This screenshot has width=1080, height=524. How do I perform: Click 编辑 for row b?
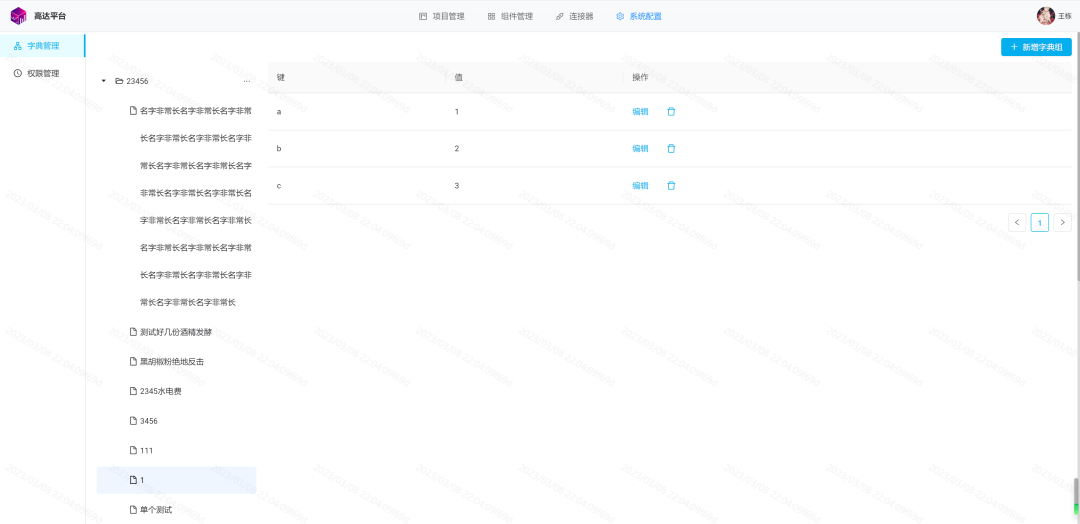(641, 149)
